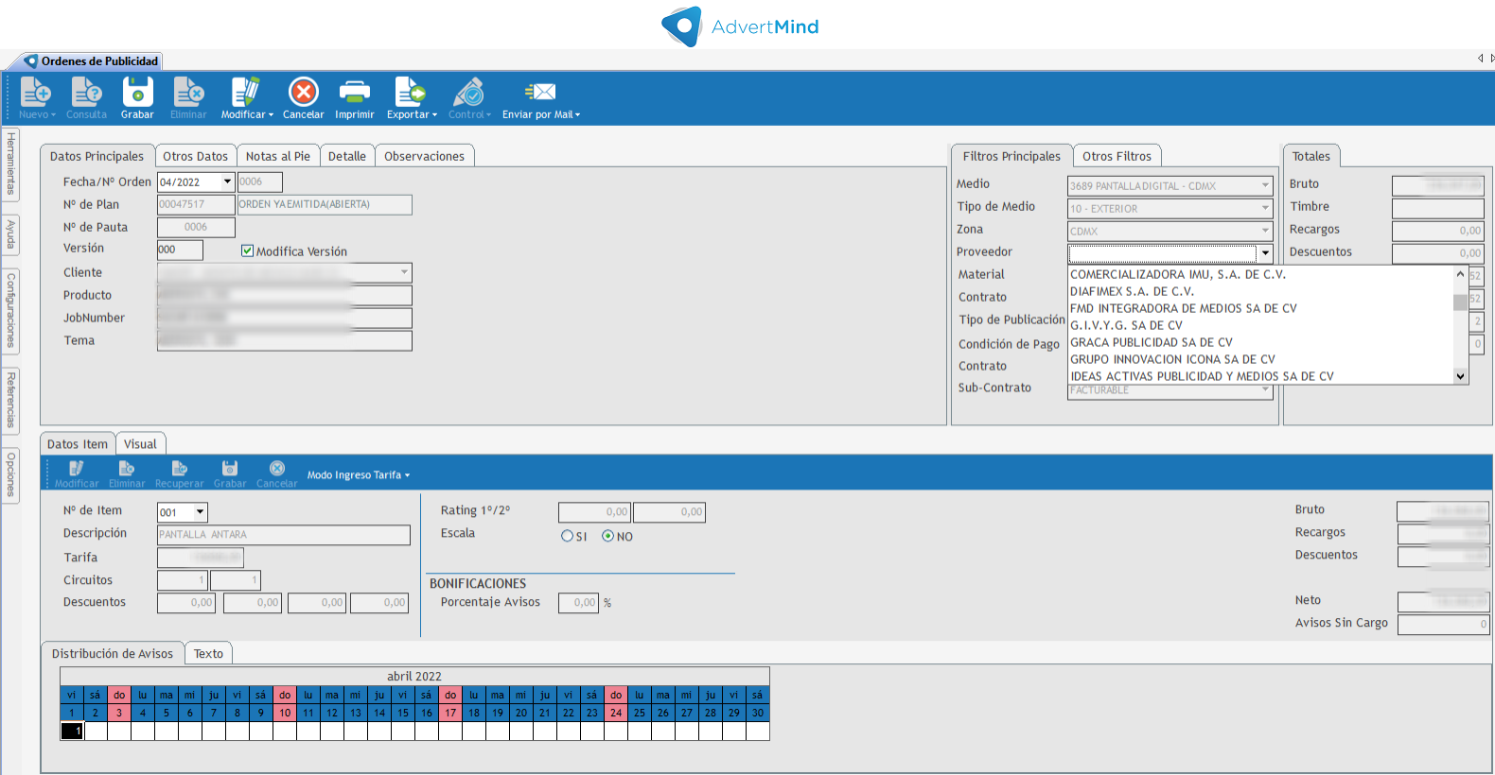This screenshot has height=775, width=1495.
Task: Open the Configuraciones side panel
Action: tap(10, 310)
